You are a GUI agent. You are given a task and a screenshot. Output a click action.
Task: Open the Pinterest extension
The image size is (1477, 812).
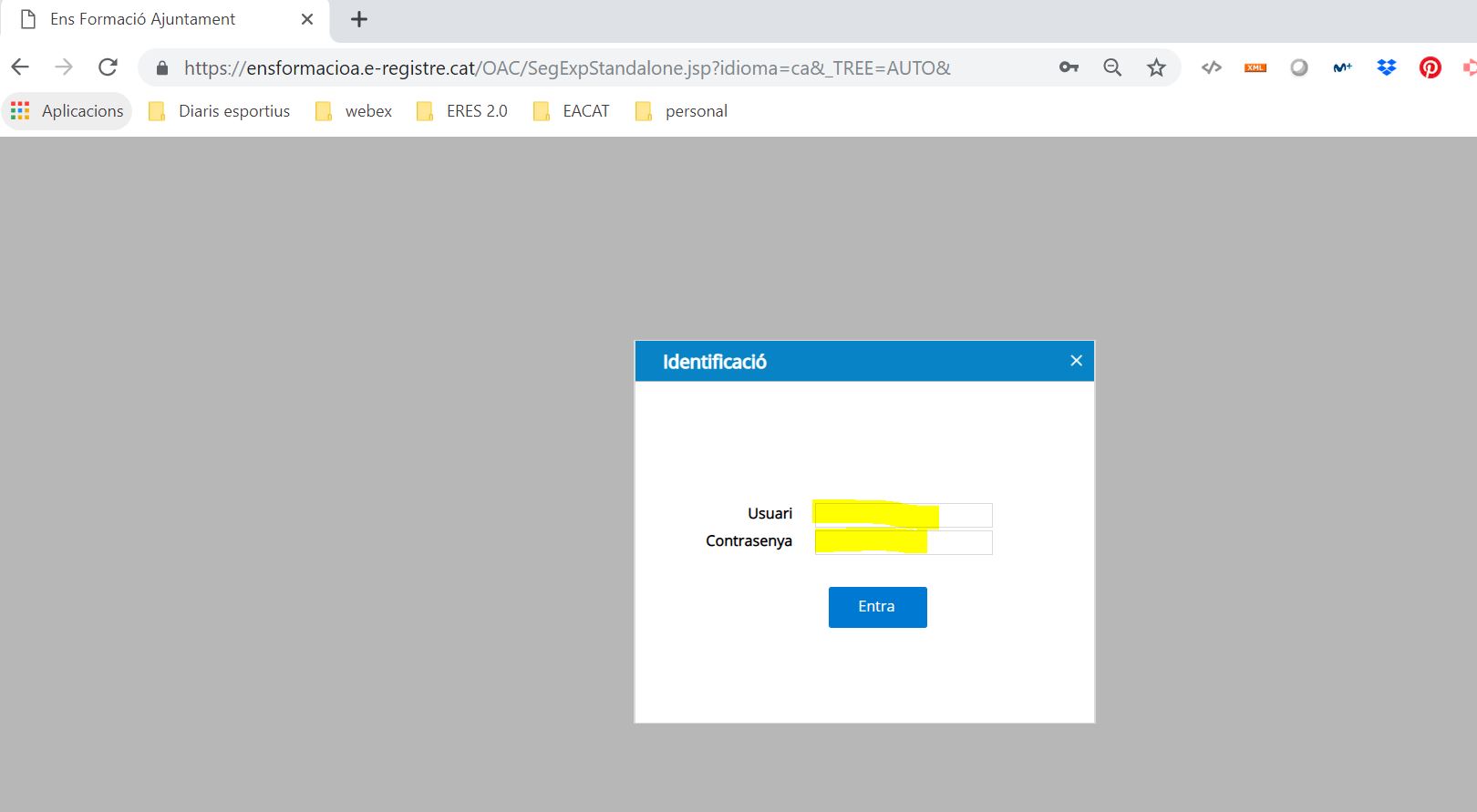[x=1430, y=67]
